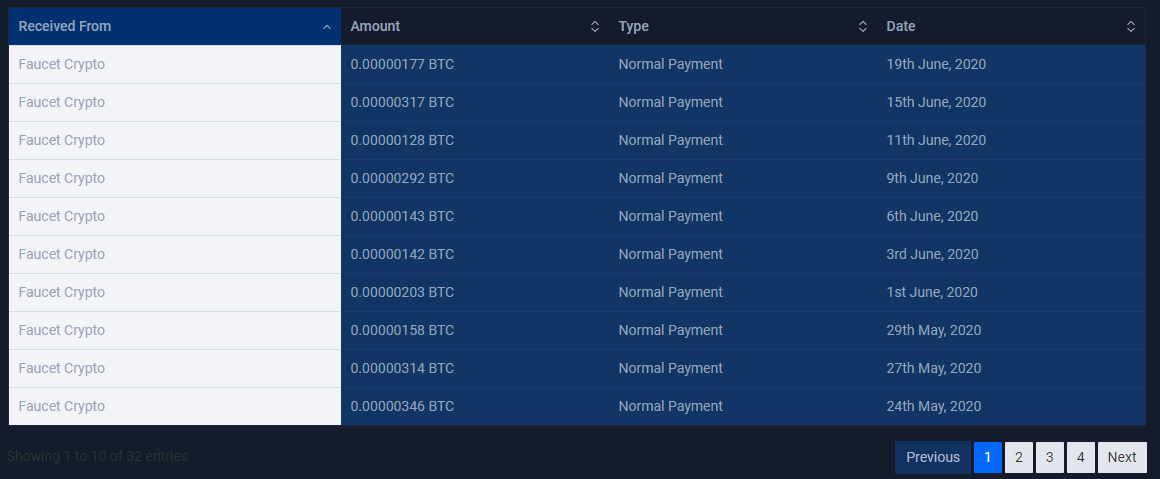Viewport: 1160px width, 479px height.
Task: Select pagination page 1
Action: tap(988, 458)
